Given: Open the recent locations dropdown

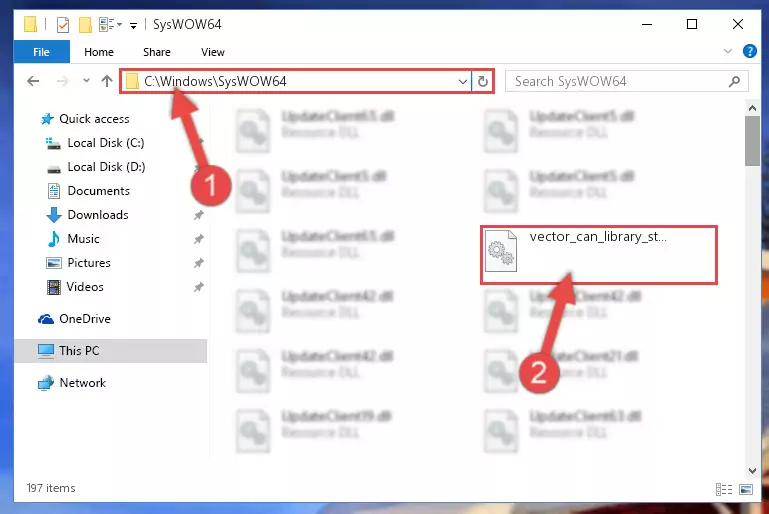Looking at the screenshot, I should pos(86,80).
